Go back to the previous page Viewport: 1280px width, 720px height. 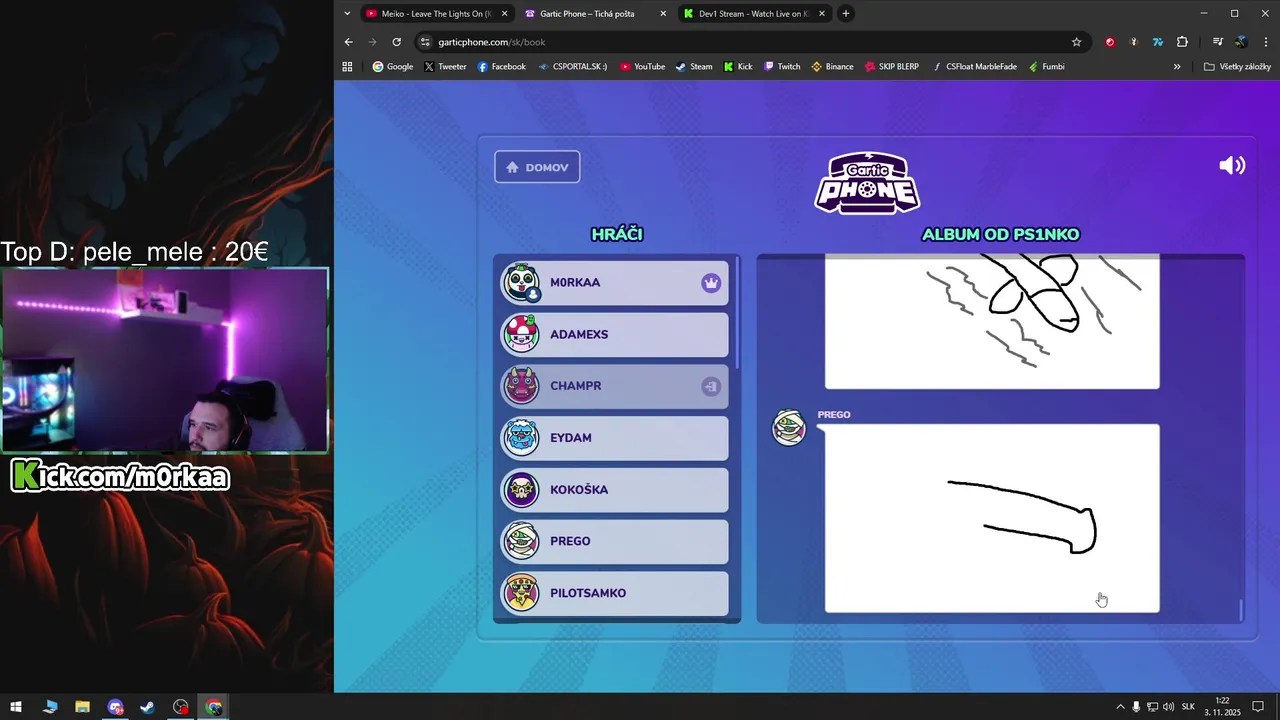[348, 42]
